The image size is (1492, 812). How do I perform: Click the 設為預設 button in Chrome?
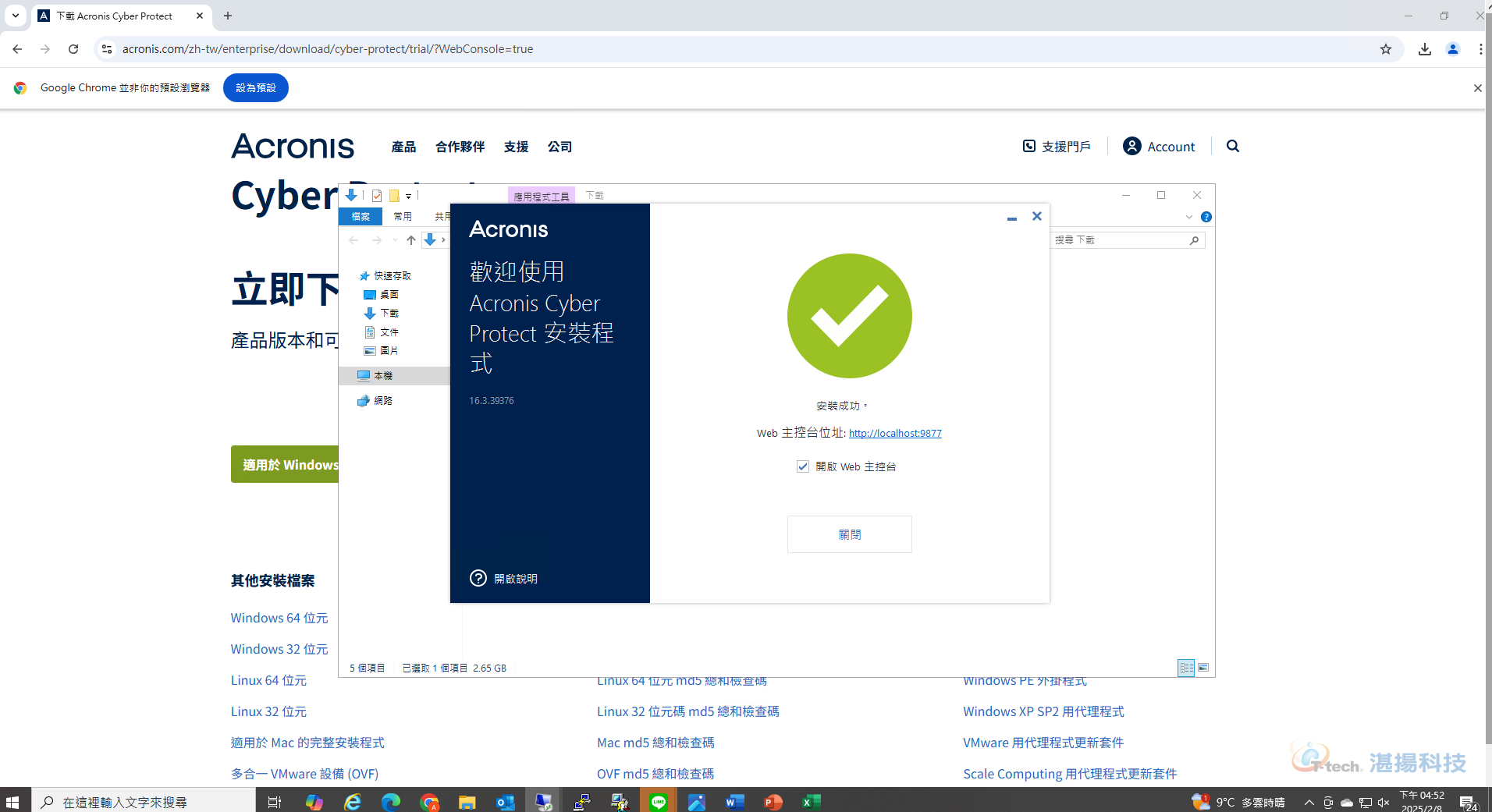point(256,88)
